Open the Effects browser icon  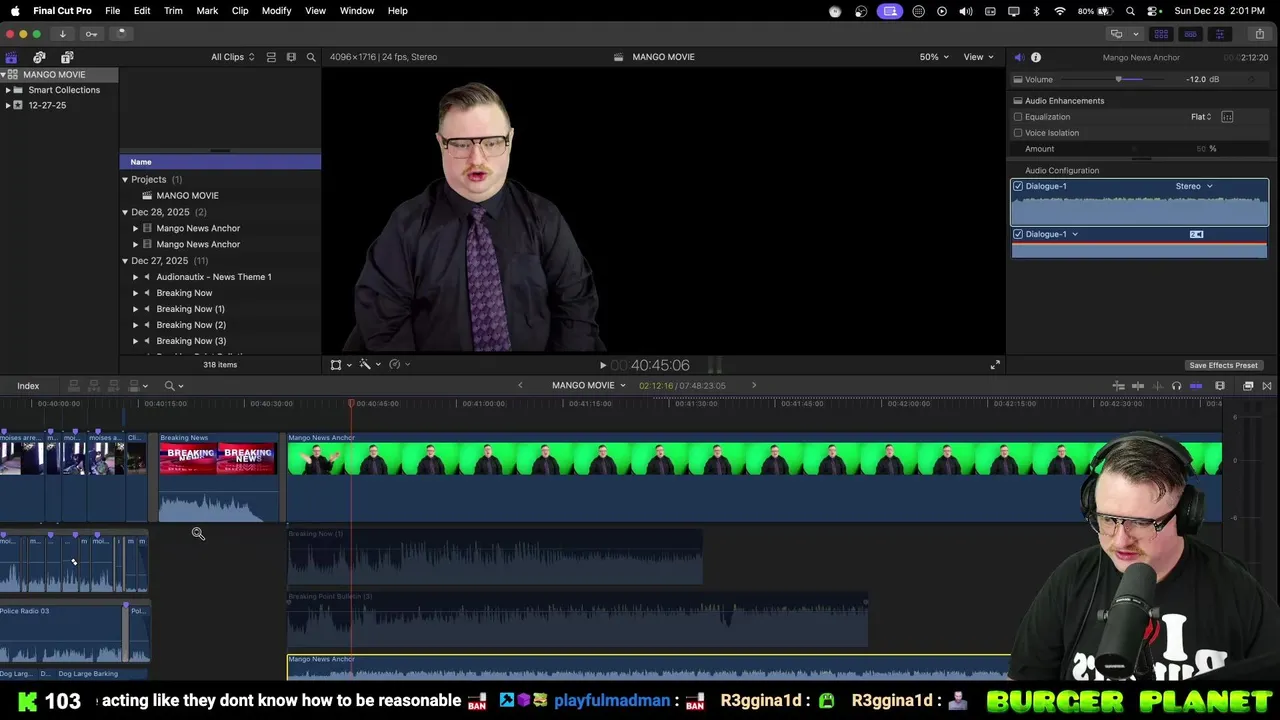point(1248,386)
